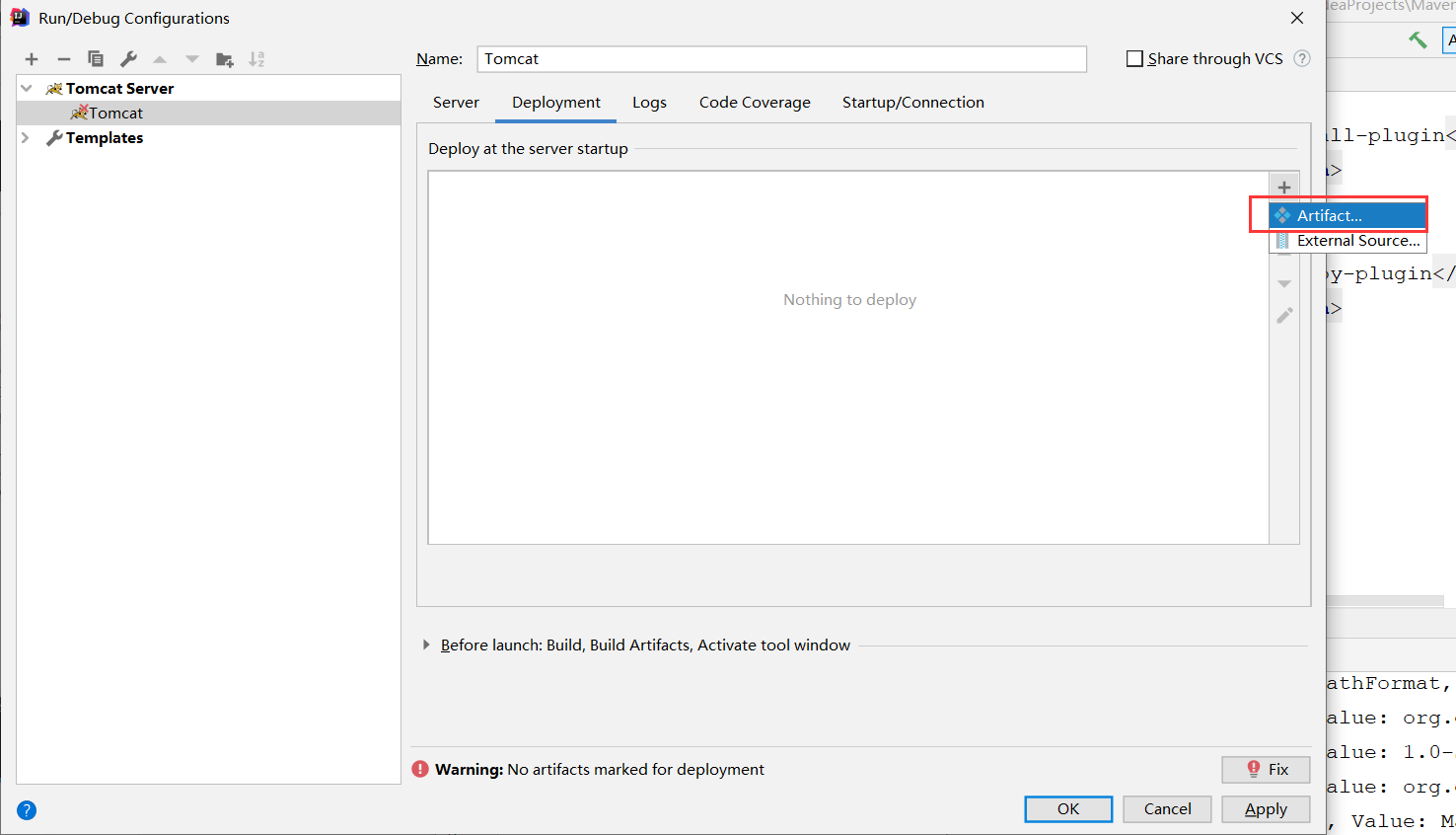Open edit templates wrench icon
Viewport: 1456px width, 835px height.
click(128, 59)
